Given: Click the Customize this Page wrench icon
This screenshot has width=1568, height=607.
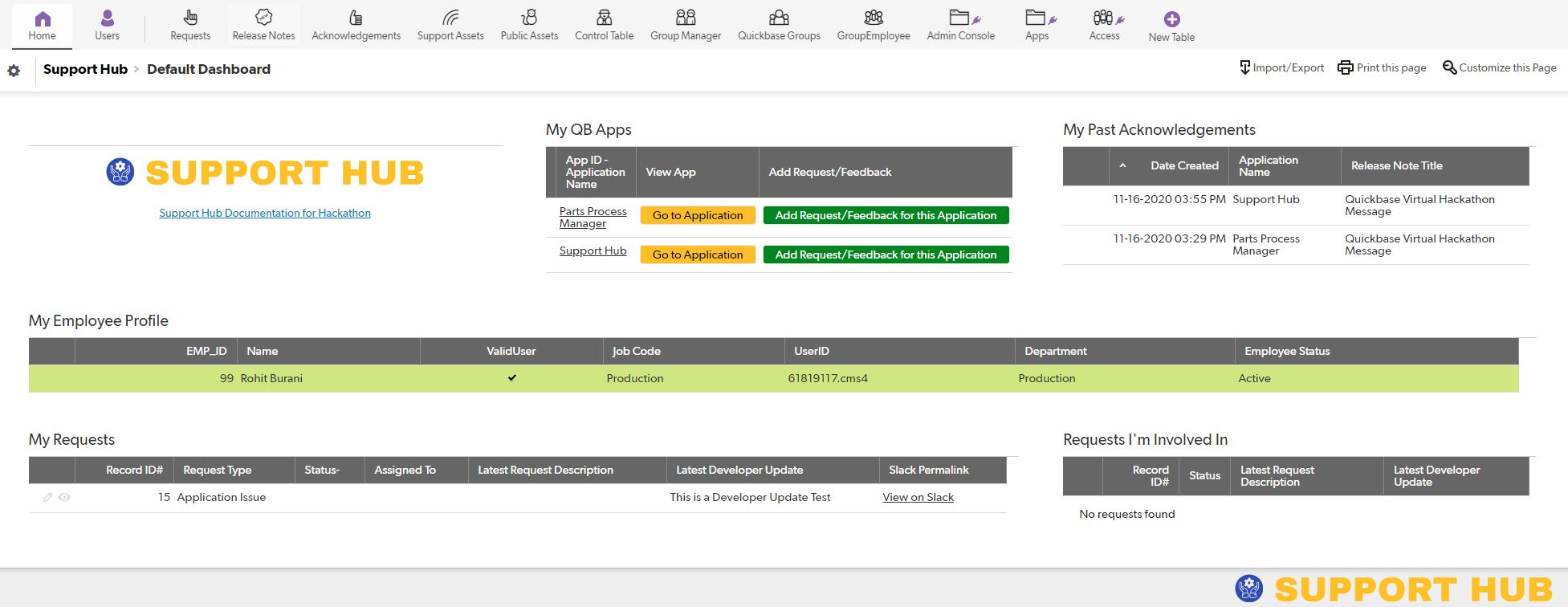Looking at the screenshot, I should point(1449,67).
